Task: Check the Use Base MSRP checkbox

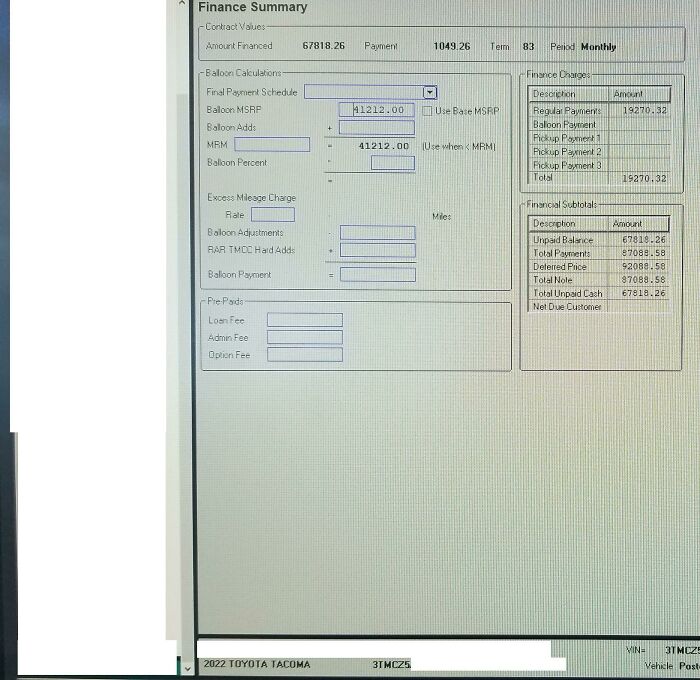Action: (x=427, y=111)
